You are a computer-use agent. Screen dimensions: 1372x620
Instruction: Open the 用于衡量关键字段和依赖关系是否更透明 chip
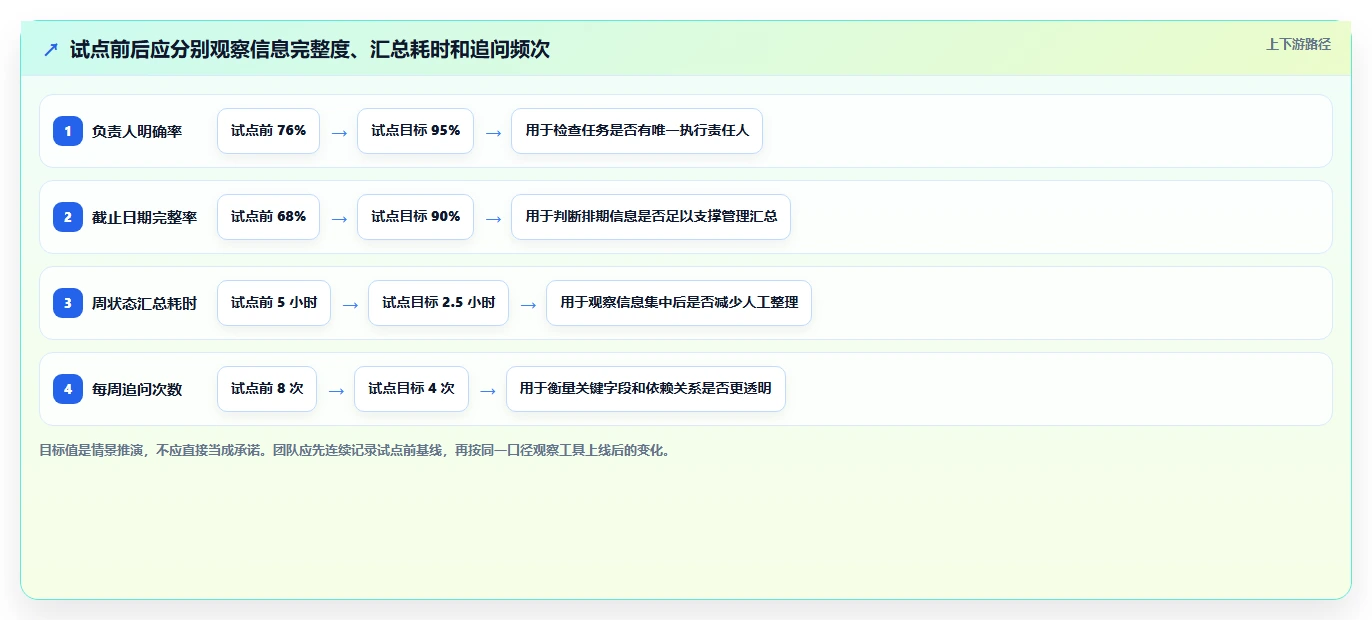point(646,389)
